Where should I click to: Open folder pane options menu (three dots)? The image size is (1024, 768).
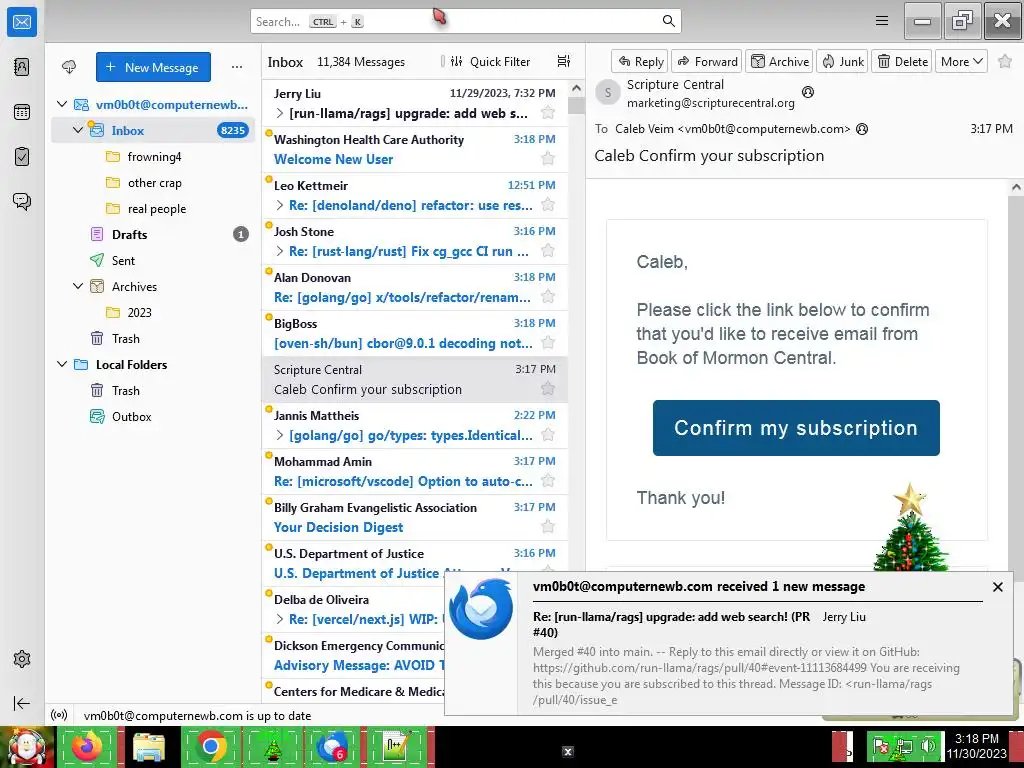[x=236, y=67]
